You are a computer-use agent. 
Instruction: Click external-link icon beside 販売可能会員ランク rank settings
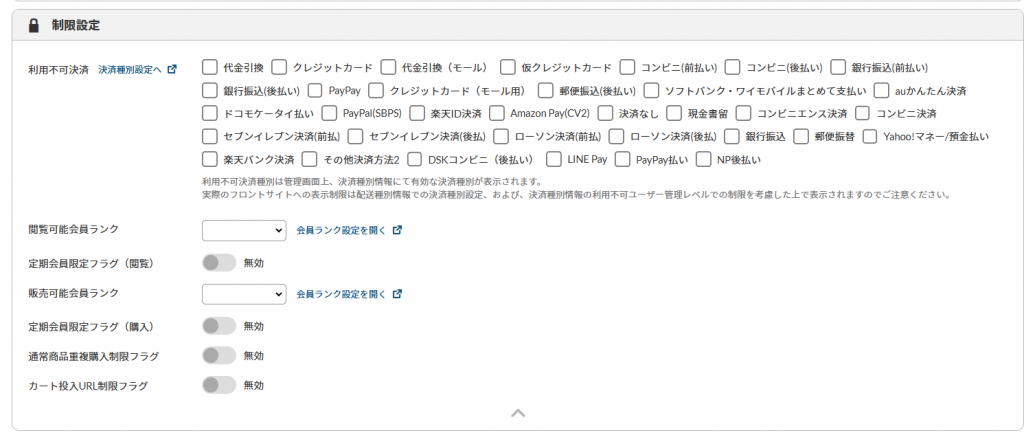point(397,294)
